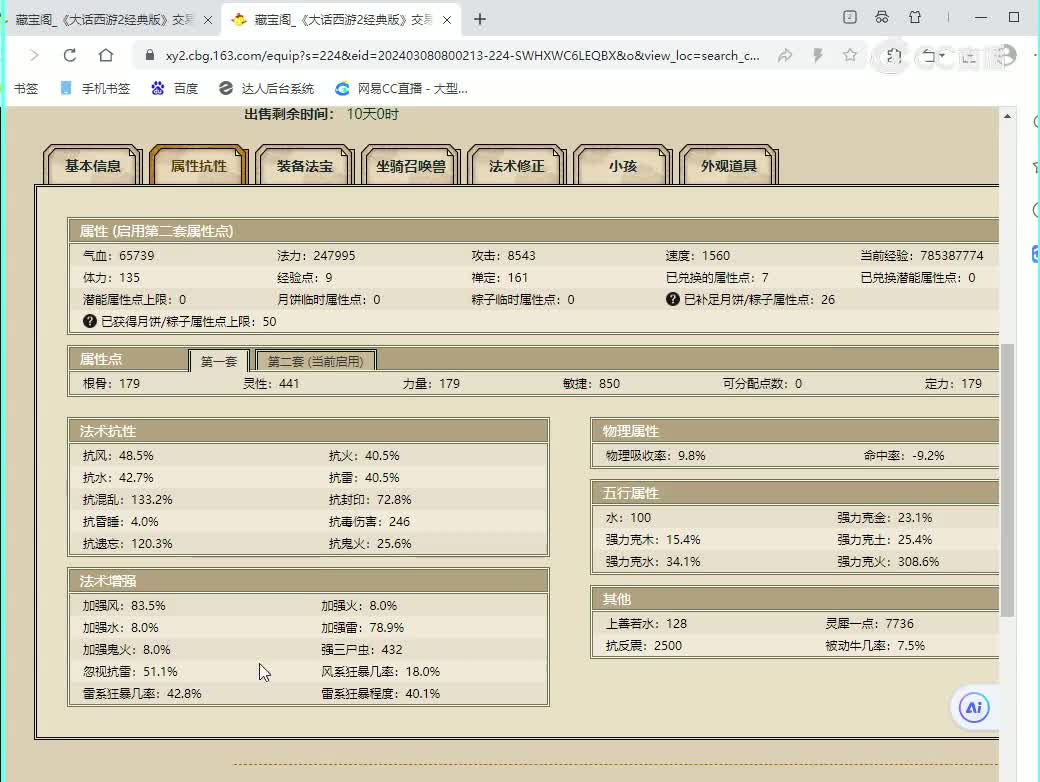This screenshot has height=782, width=1040.
Task: Show the 小孩 tab
Action: pyautogui.click(x=623, y=166)
